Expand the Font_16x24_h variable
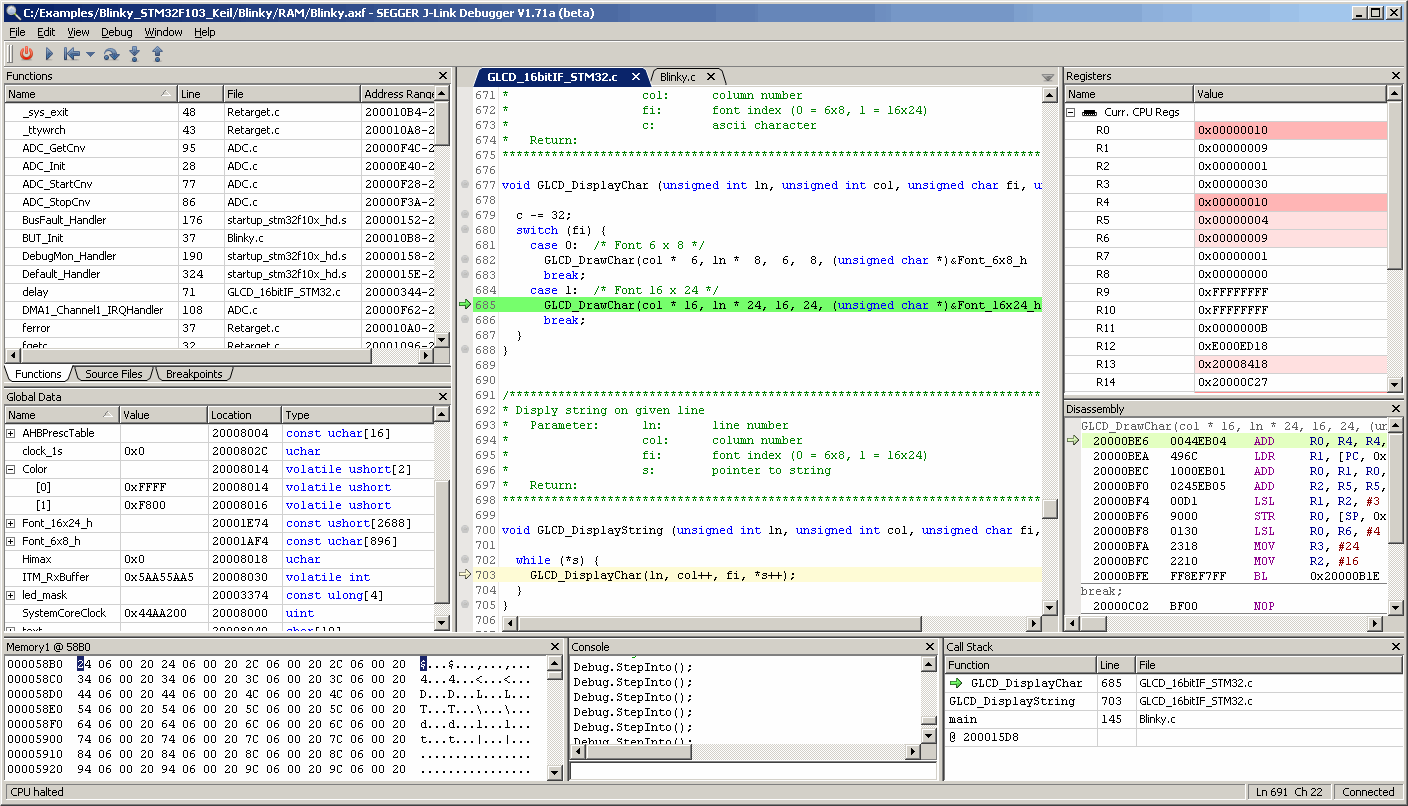The width and height of the screenshot is (1408, 806). click(x=11, y=523)
